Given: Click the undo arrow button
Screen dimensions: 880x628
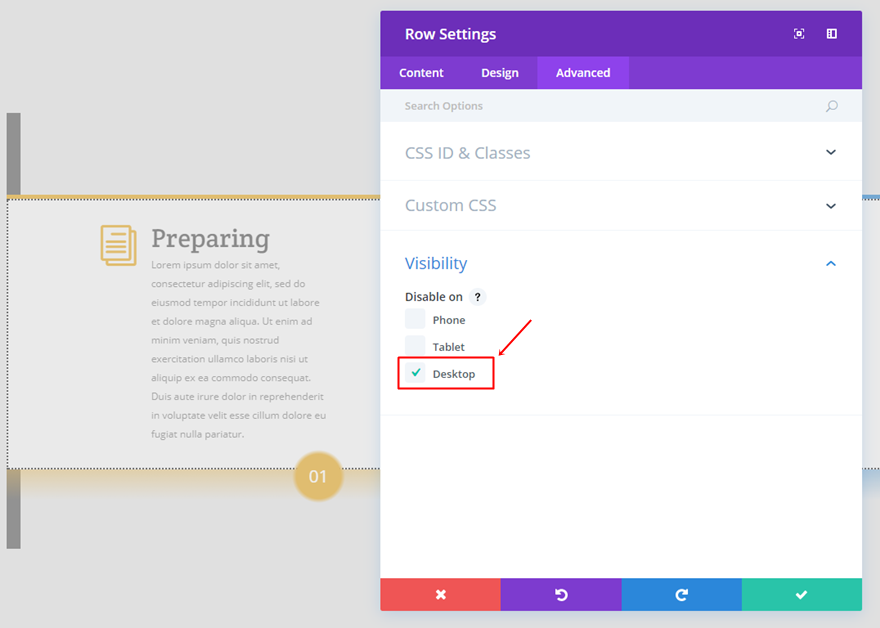Looking at the screenshot, I should [561, 594].
